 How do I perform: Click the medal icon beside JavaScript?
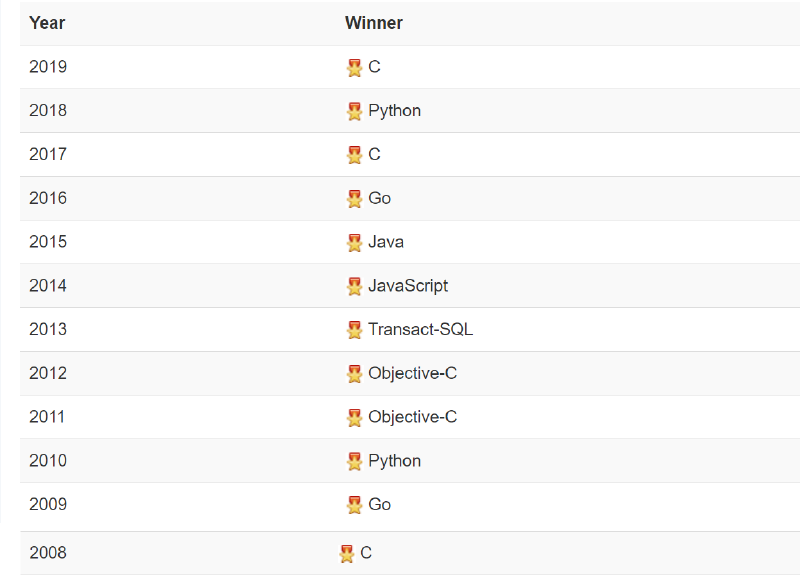coord(354,287)
